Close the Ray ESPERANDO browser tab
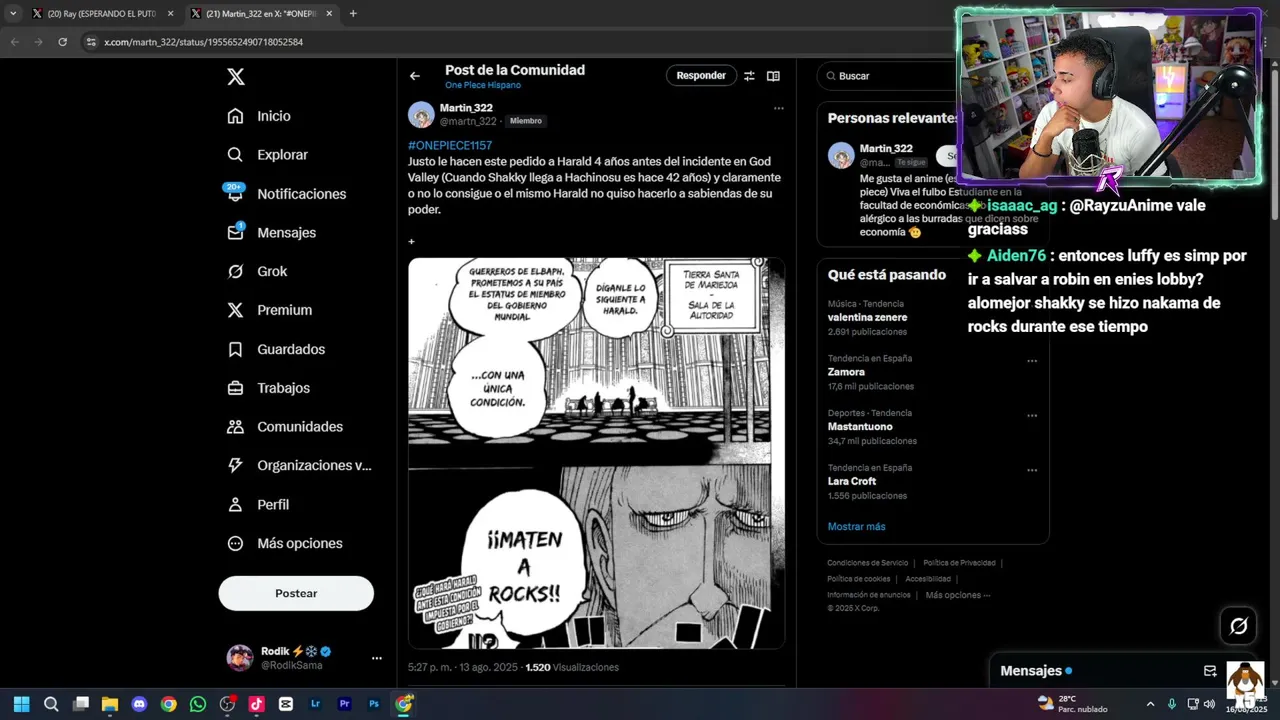Image resolution: width=1280 pixels, height=720 pixels. pos(170,14)
